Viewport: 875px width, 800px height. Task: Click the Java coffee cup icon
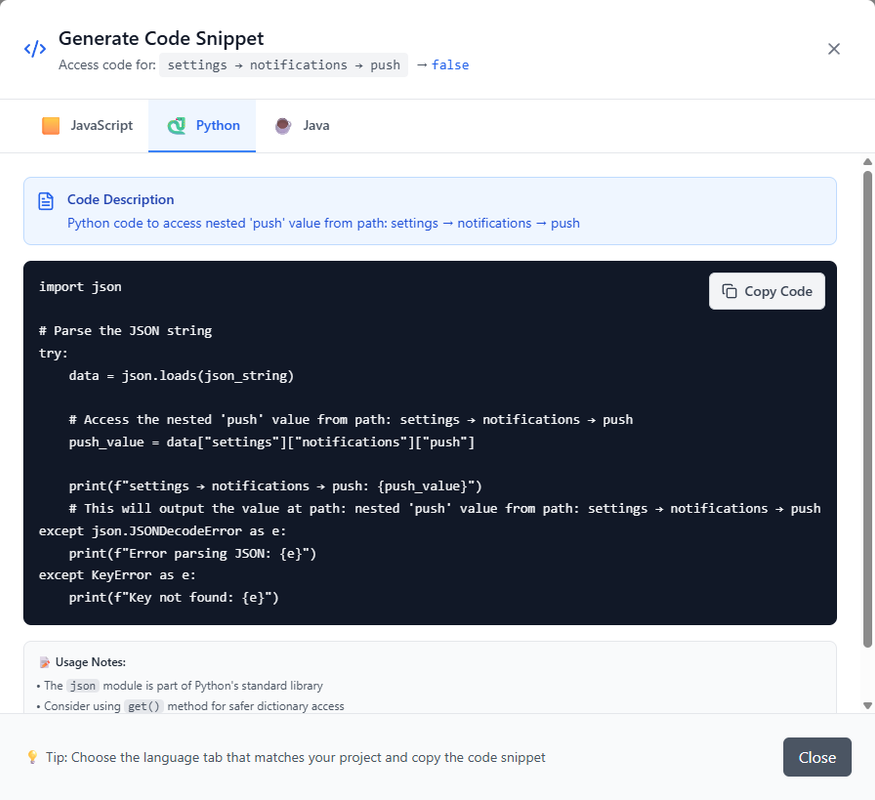283,126
